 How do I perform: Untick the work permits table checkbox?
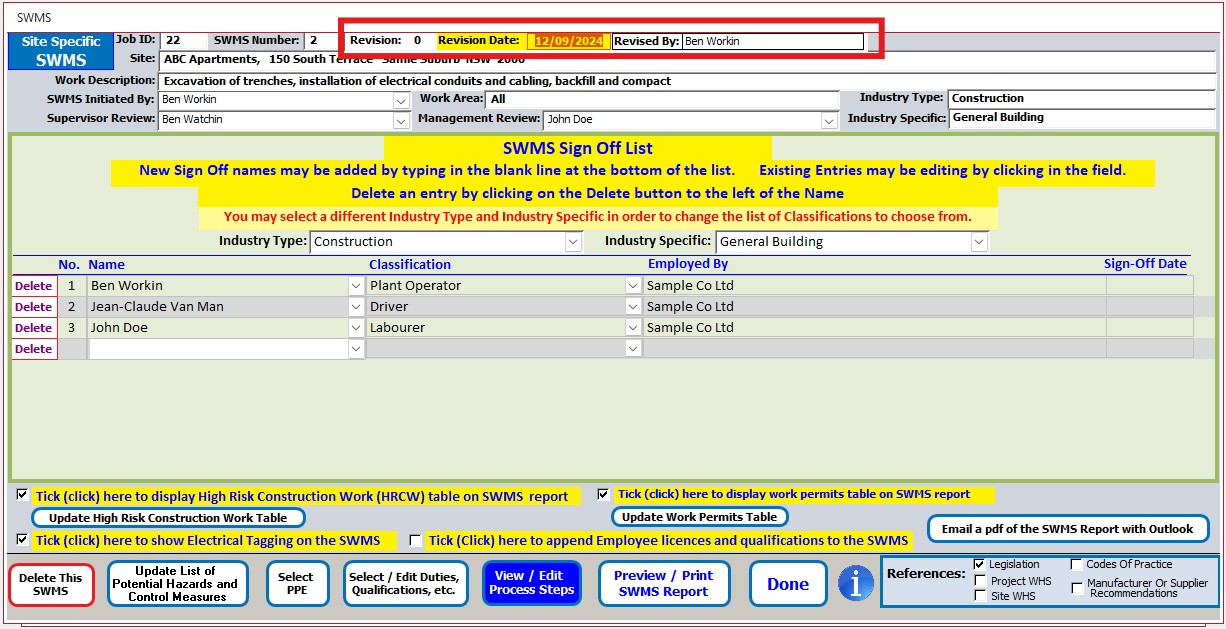click(x=603, y=494)
